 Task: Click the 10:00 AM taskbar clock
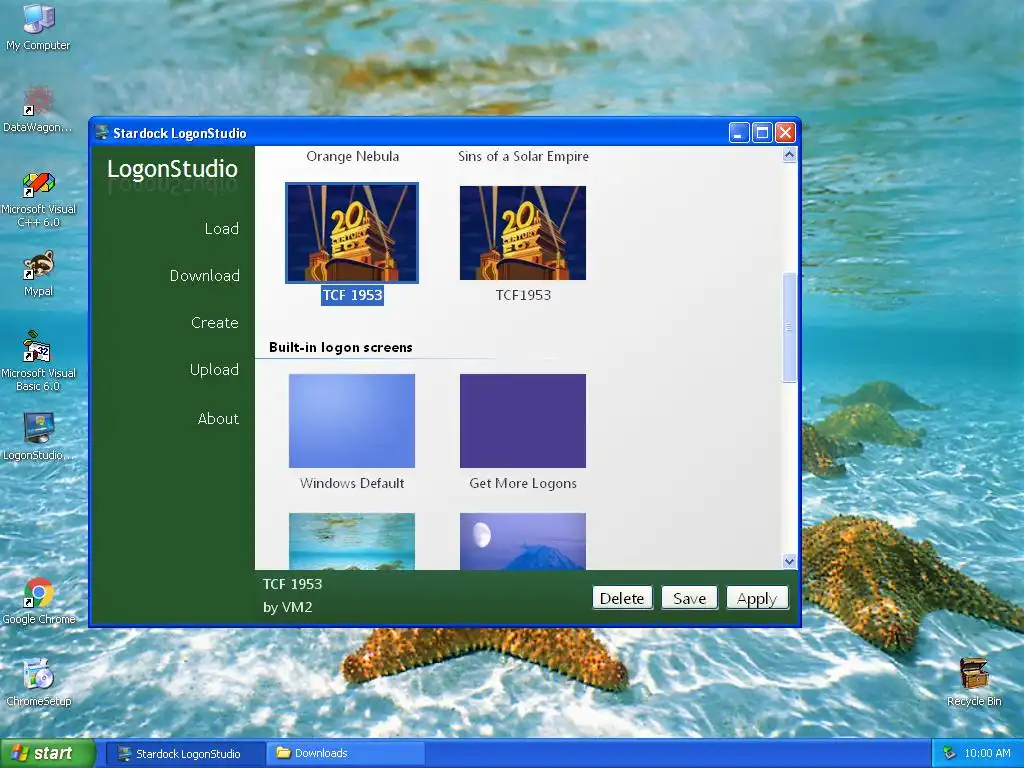pyautogui.click(x=987, y=753)
